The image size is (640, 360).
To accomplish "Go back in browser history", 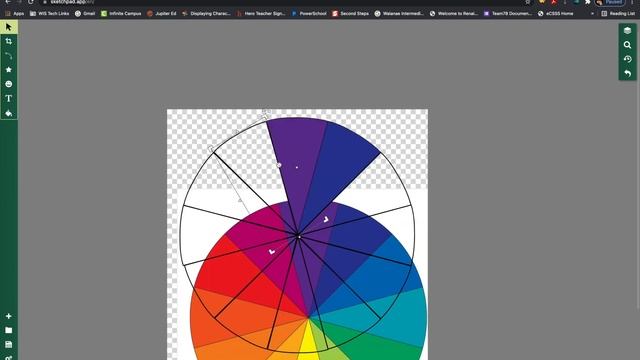I will pos(8,2).
